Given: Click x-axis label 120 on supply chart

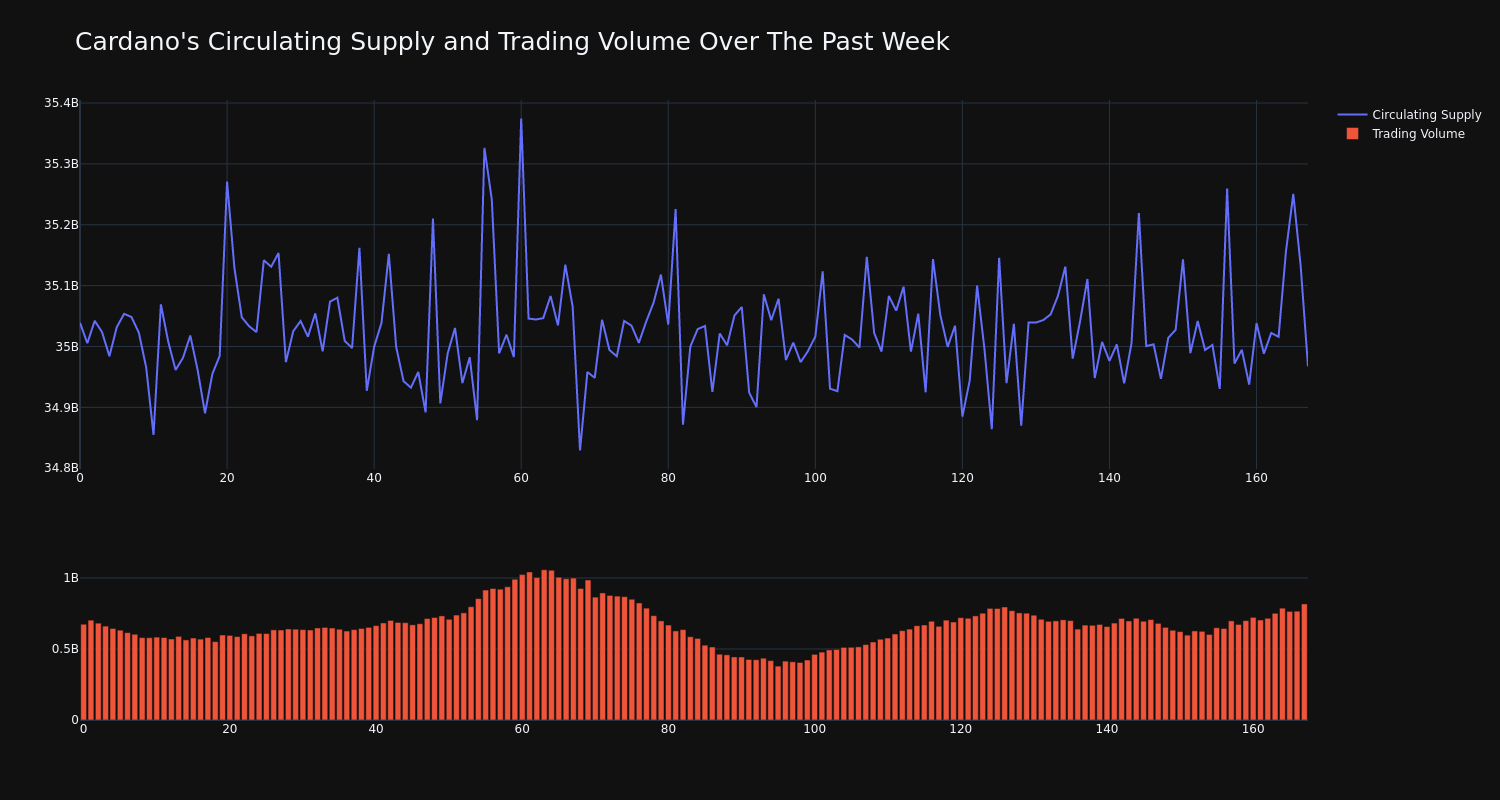Looking at the screenshot, I should [962, 478].
